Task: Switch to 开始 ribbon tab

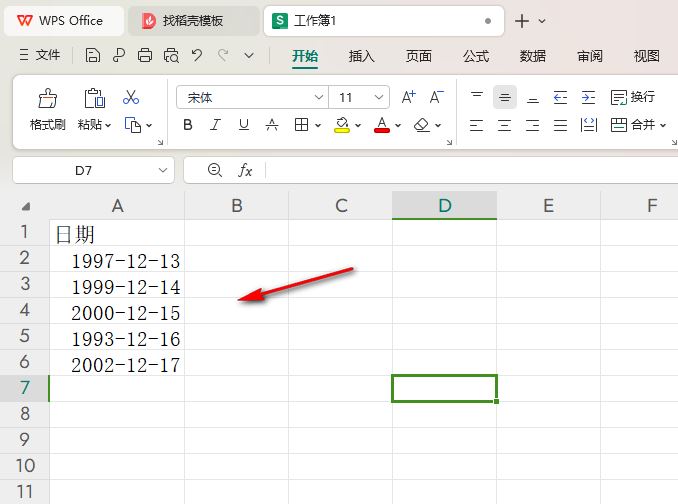Action: [305, 56]
